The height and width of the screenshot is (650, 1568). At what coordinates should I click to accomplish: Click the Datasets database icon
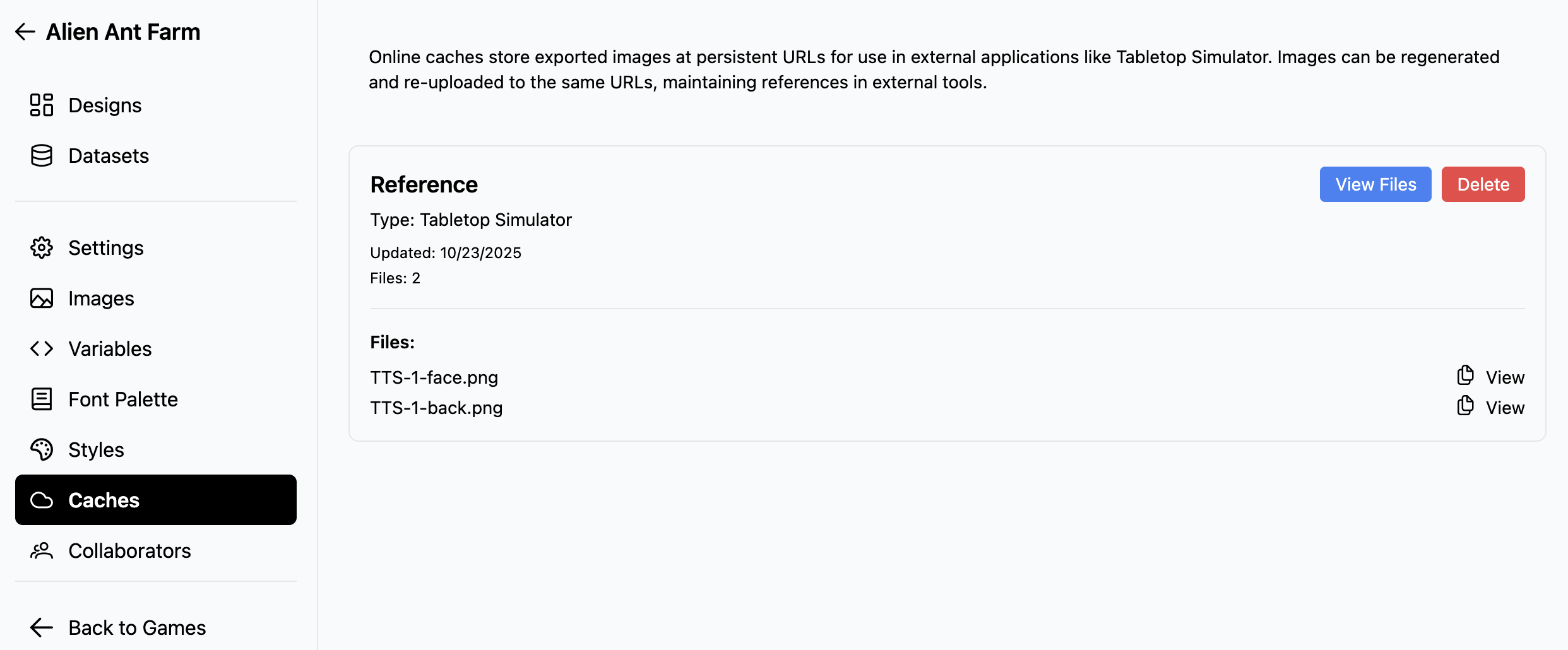tap(42, 156)
